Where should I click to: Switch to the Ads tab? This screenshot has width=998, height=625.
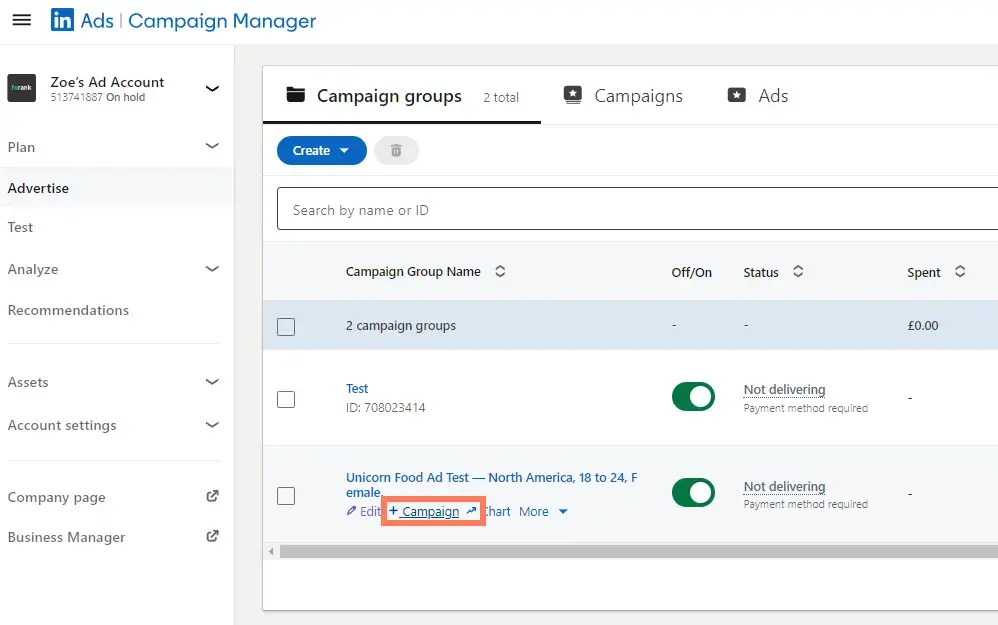pos(757,95)
